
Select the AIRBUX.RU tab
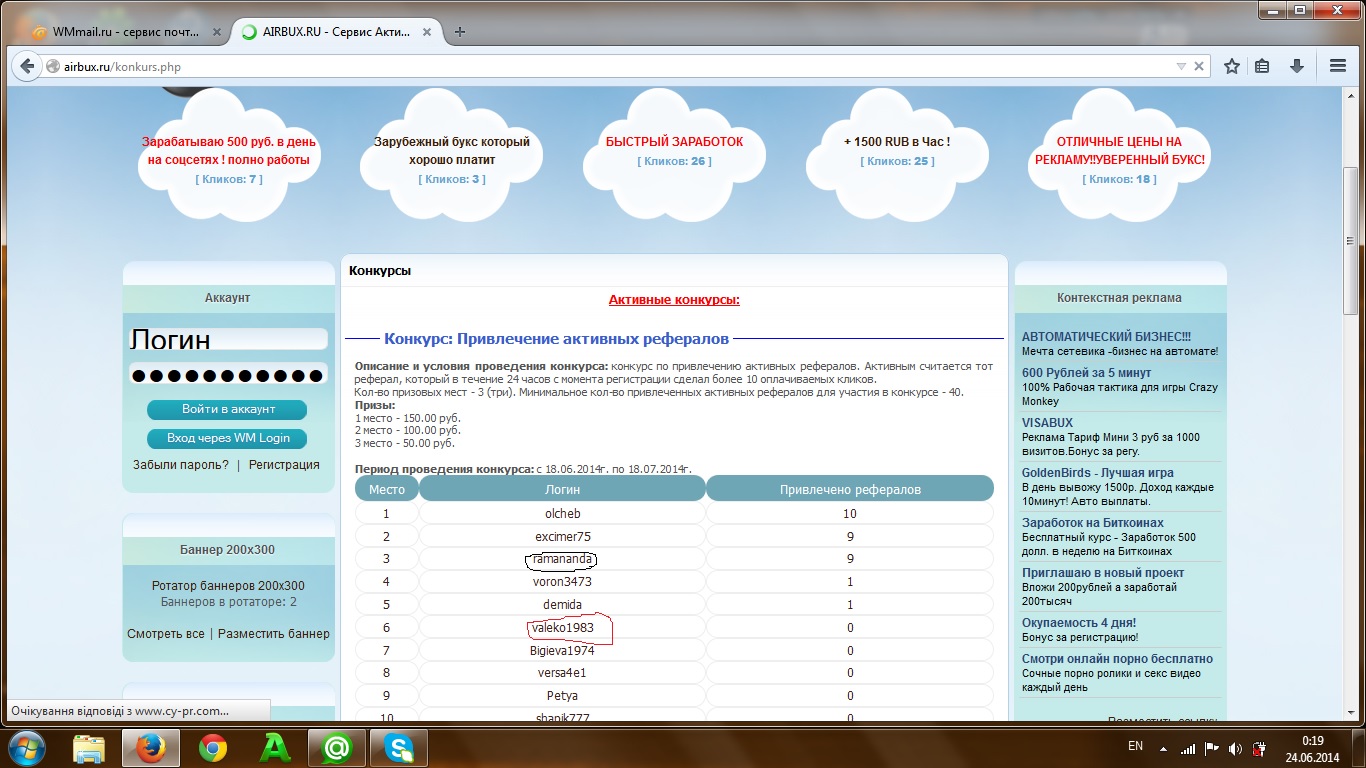click(x=336, y=32)
